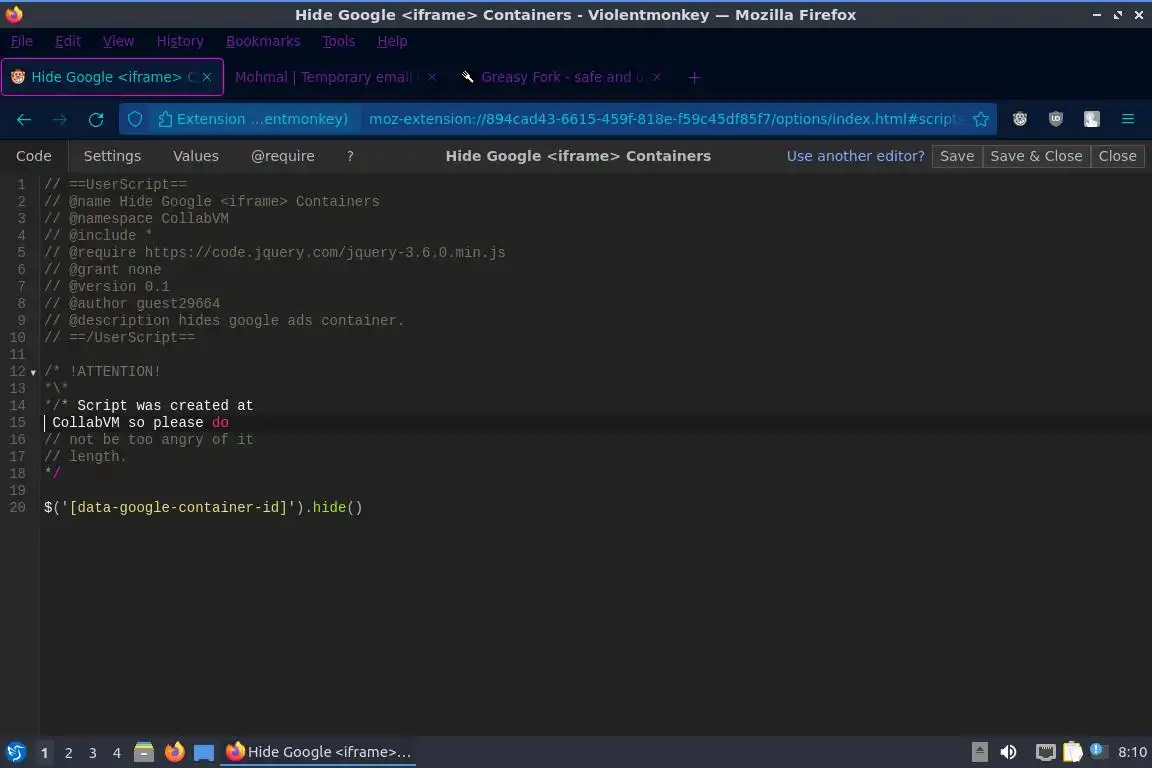Reload the current page
The image size is (1152, 768).
pyautogui.click(x=96, y=119)
